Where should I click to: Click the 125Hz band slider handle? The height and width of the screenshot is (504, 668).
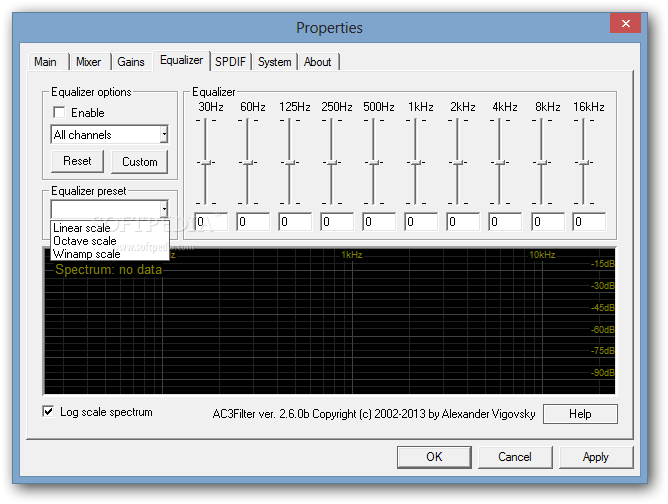point(290,162)
